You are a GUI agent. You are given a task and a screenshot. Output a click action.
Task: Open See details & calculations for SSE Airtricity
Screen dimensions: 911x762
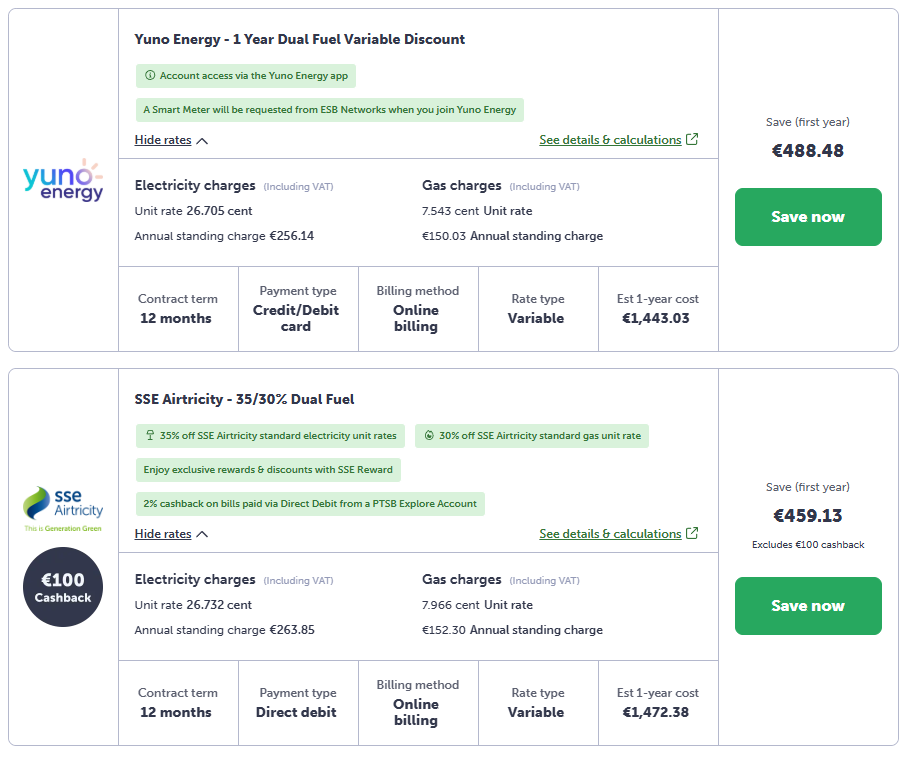pyautogui.click(x=610, y=534)
